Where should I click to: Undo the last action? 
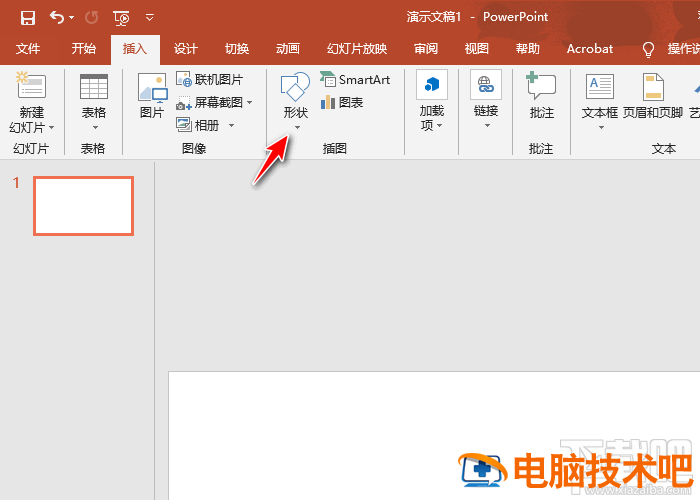(57, 18)
